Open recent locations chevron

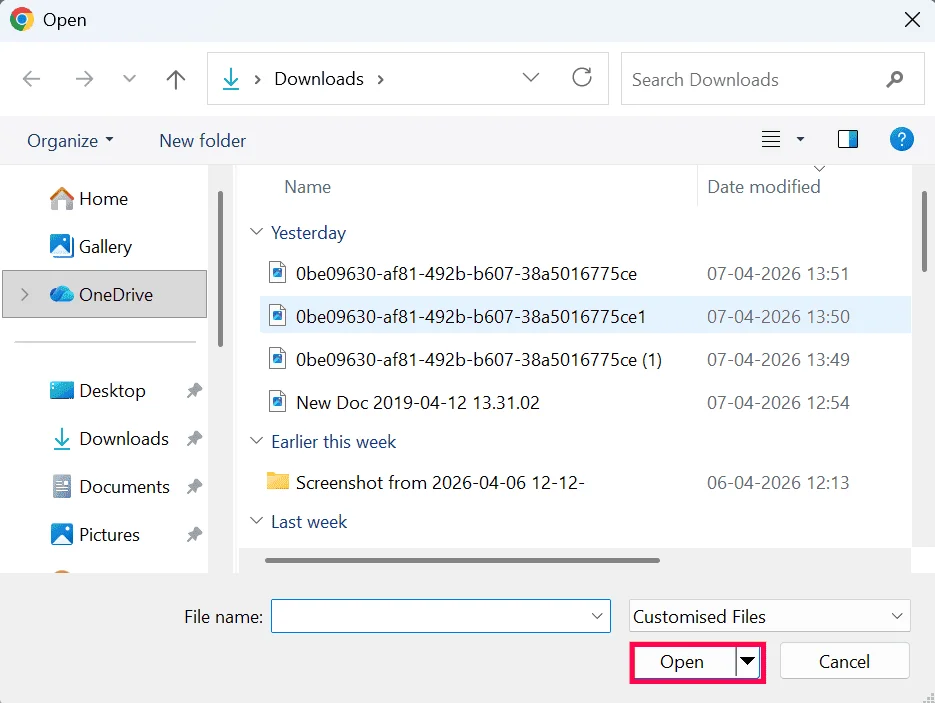click(x=129, y=79)
